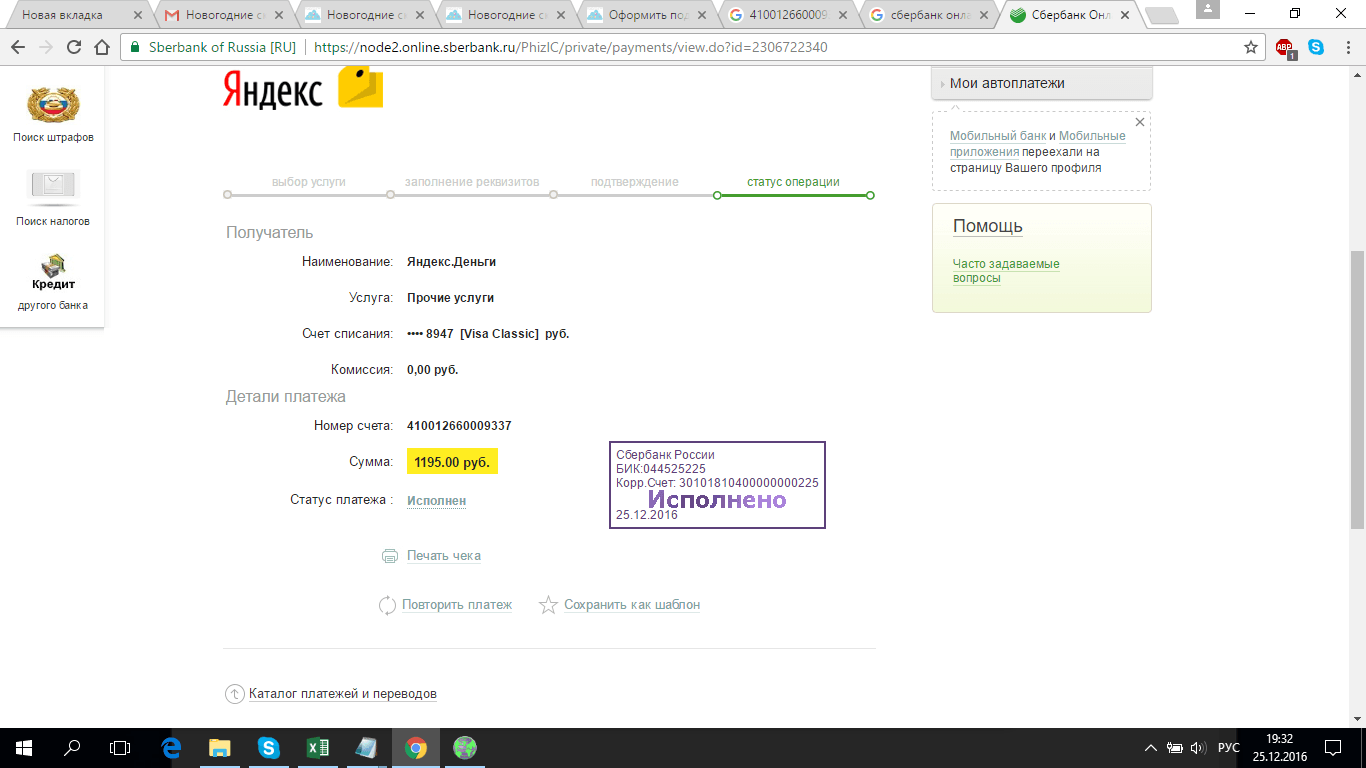Open the Мобильные приложения link

pyautogui.click(x=1038, y=144)
